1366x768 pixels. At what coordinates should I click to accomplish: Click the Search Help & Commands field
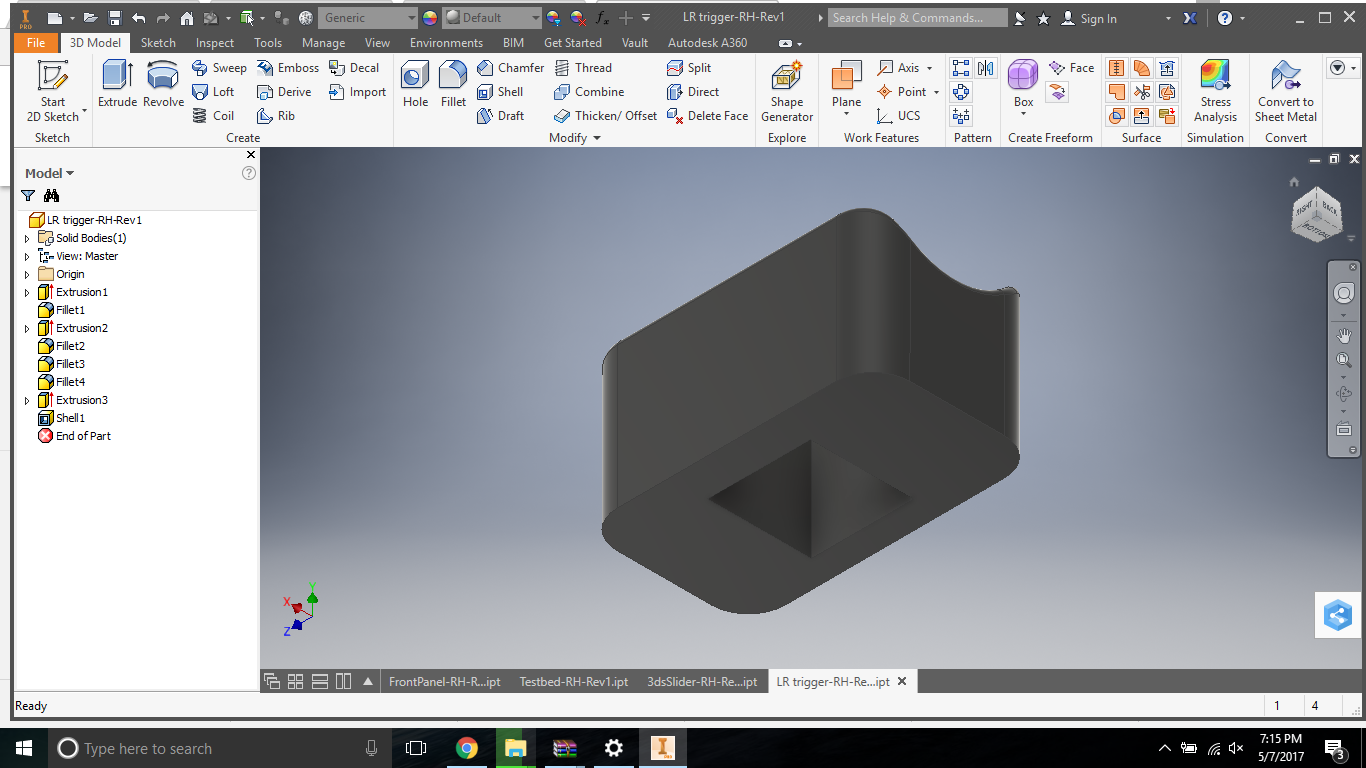tap(918, 18)
